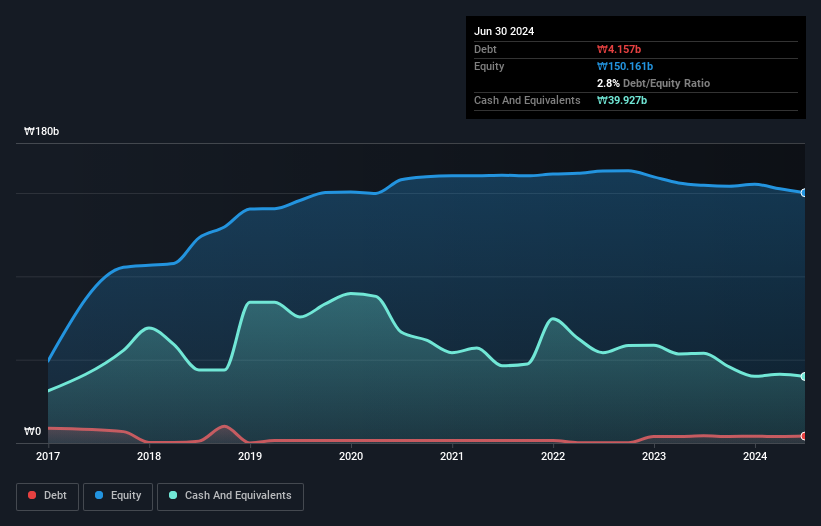Select the teal Cash endpoint marker
The image size is (821, 526).
(804, 376)
